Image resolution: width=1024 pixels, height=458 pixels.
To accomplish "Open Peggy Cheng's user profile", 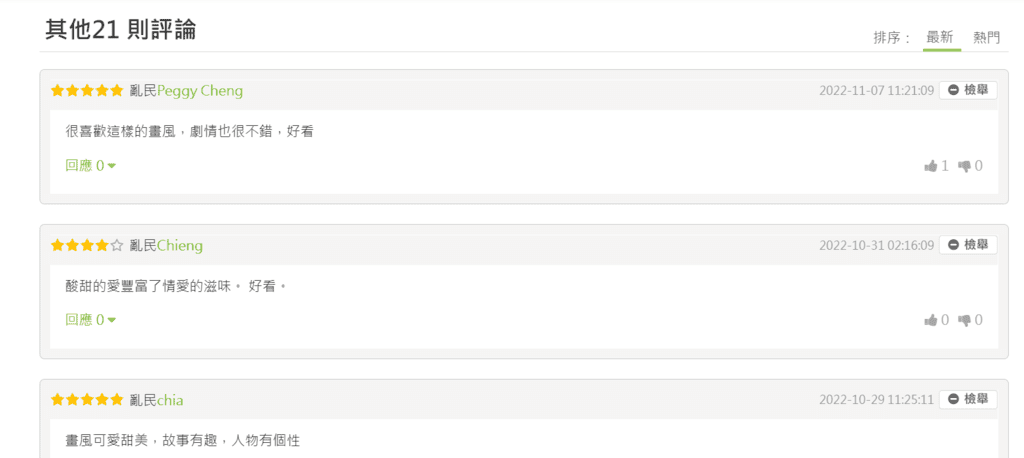I will coord(200,91).
